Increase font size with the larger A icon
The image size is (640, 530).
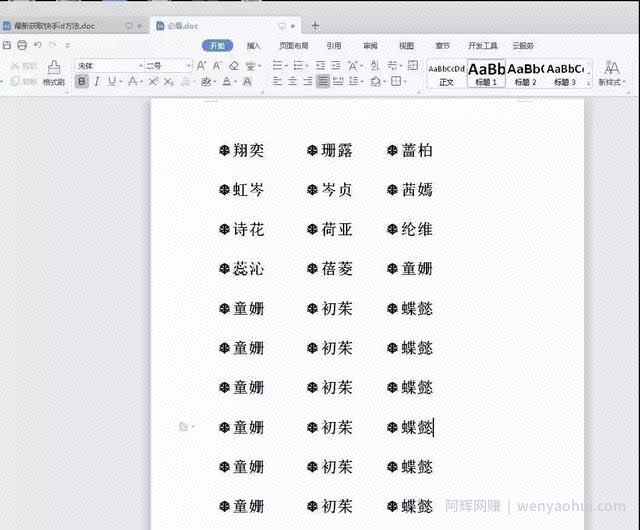coord(202,65)
